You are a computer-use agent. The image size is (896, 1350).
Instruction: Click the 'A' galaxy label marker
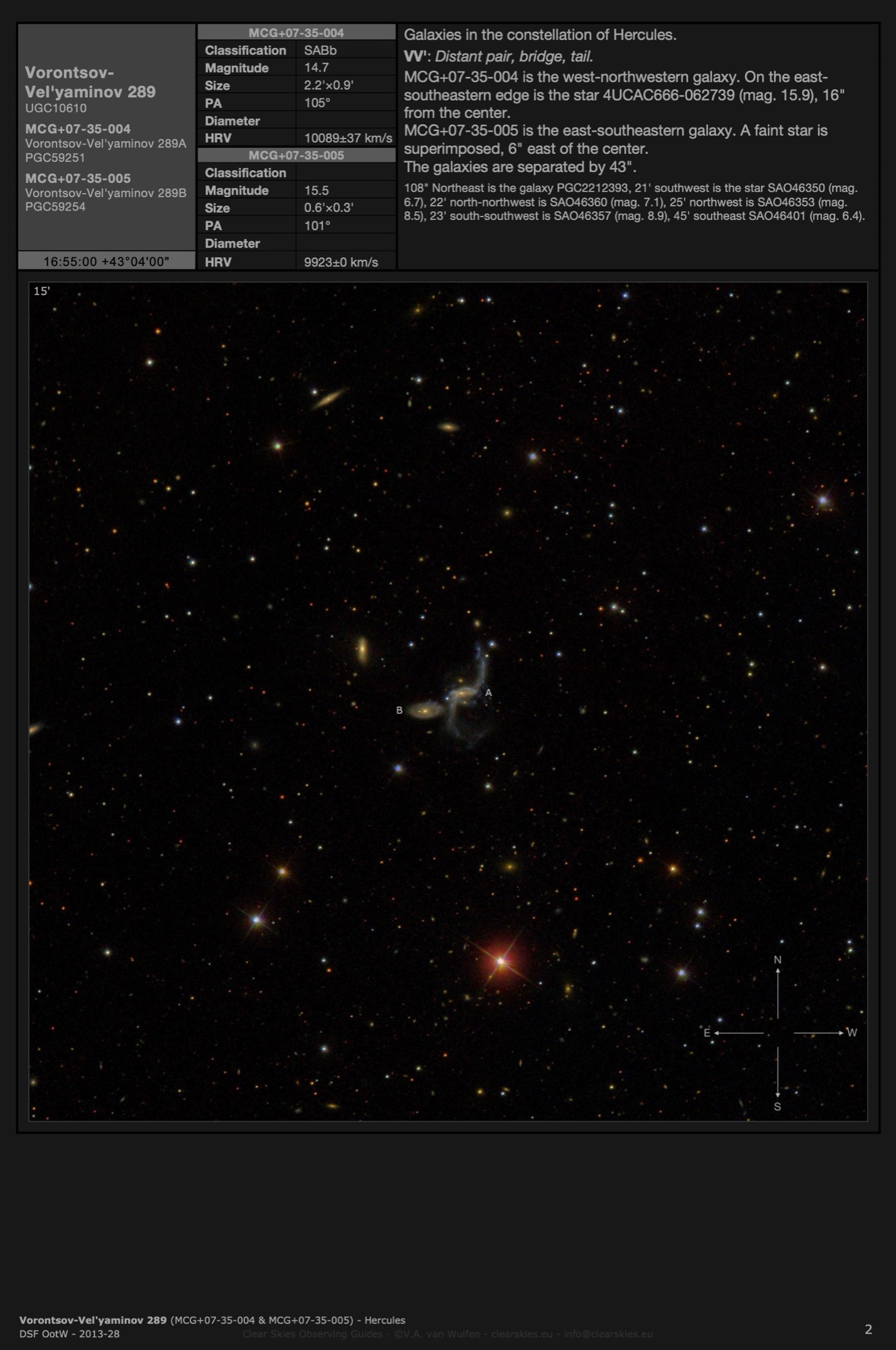click(x=488, y=693)
